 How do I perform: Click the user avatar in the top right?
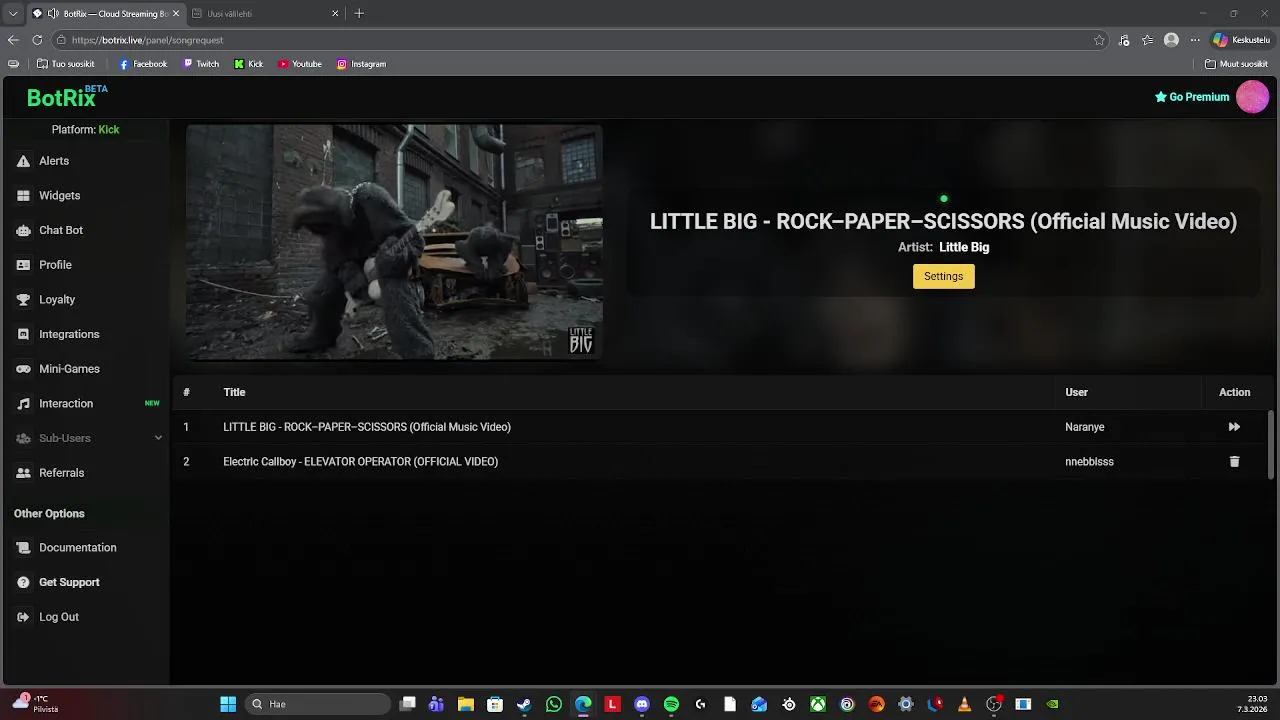tap(1252, 97)
